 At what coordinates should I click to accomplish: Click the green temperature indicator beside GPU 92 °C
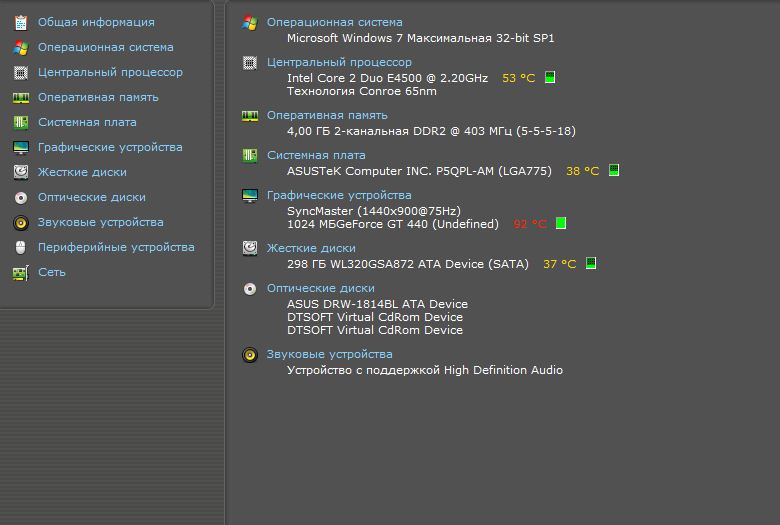pos(561,223)
